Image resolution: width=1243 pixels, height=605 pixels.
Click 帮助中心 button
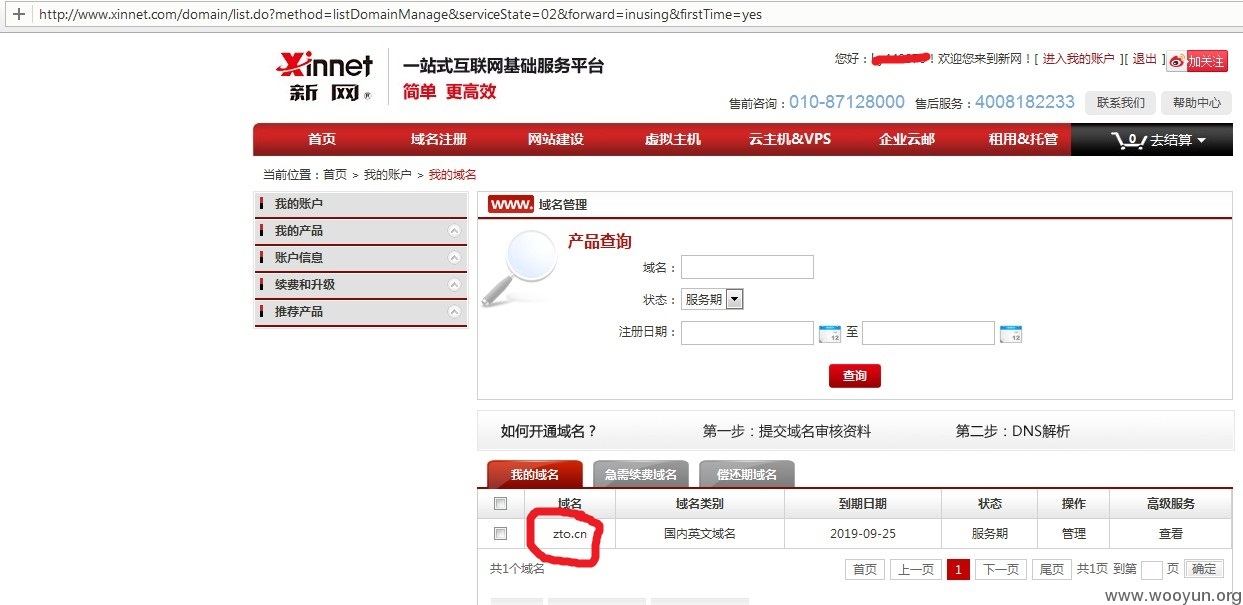1197,103
